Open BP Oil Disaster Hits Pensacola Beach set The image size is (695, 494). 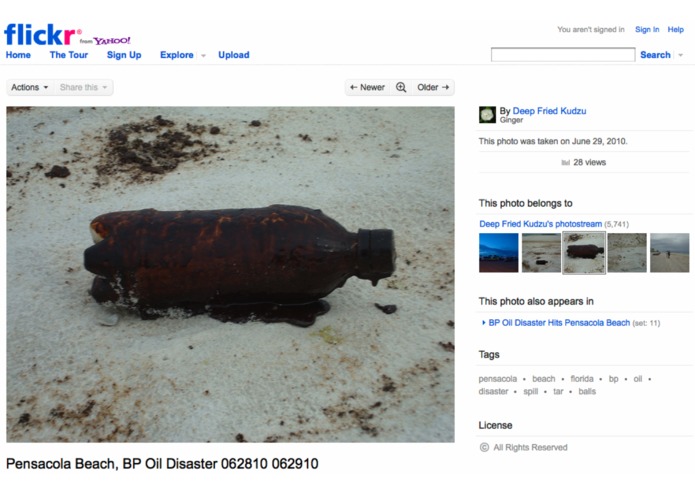pyautogui.click(x=559, y=323)
